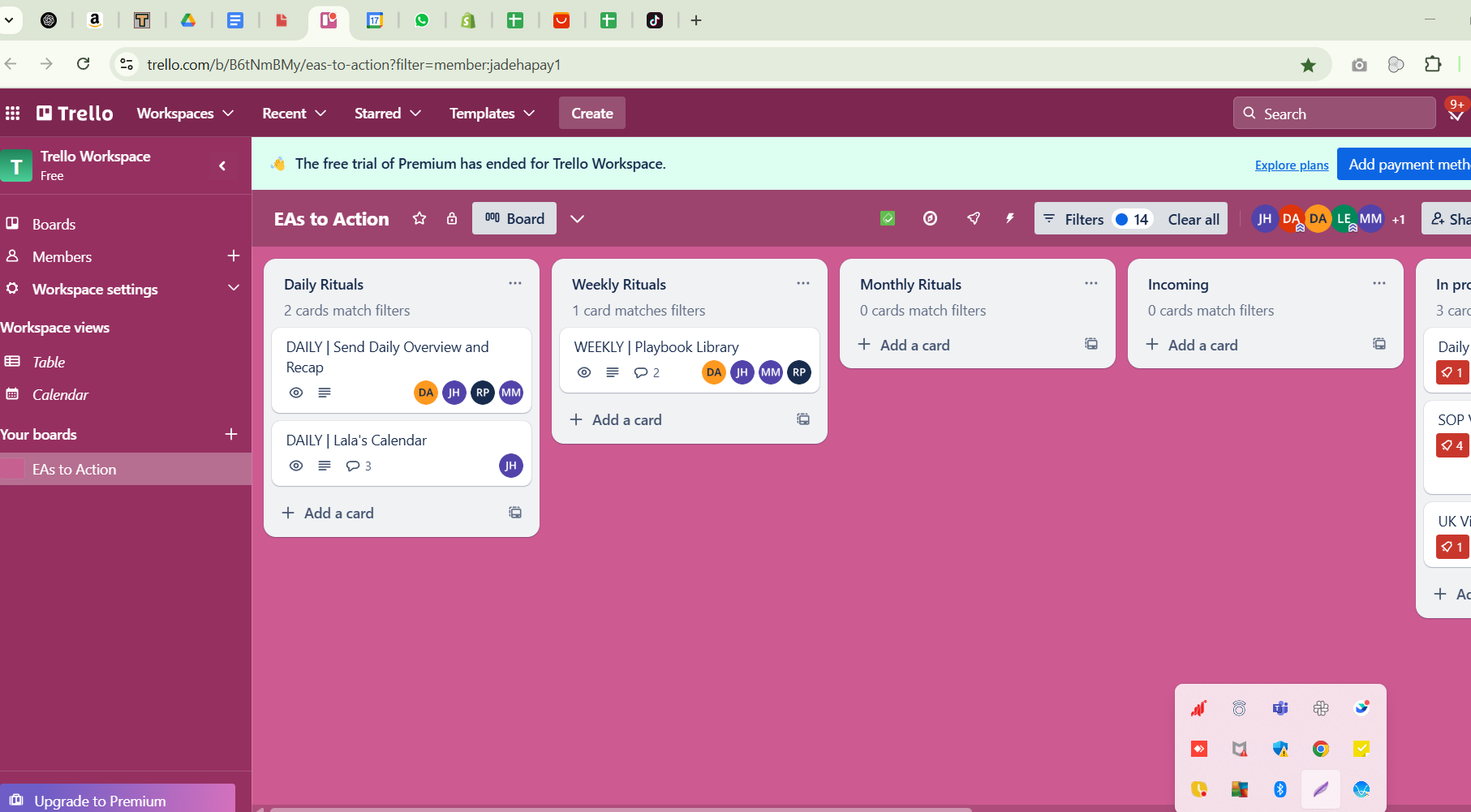Screen dimensions: 1471x812
Task: Open the WEEKLY | Playbook Library card
Action: tap(690, 360)
